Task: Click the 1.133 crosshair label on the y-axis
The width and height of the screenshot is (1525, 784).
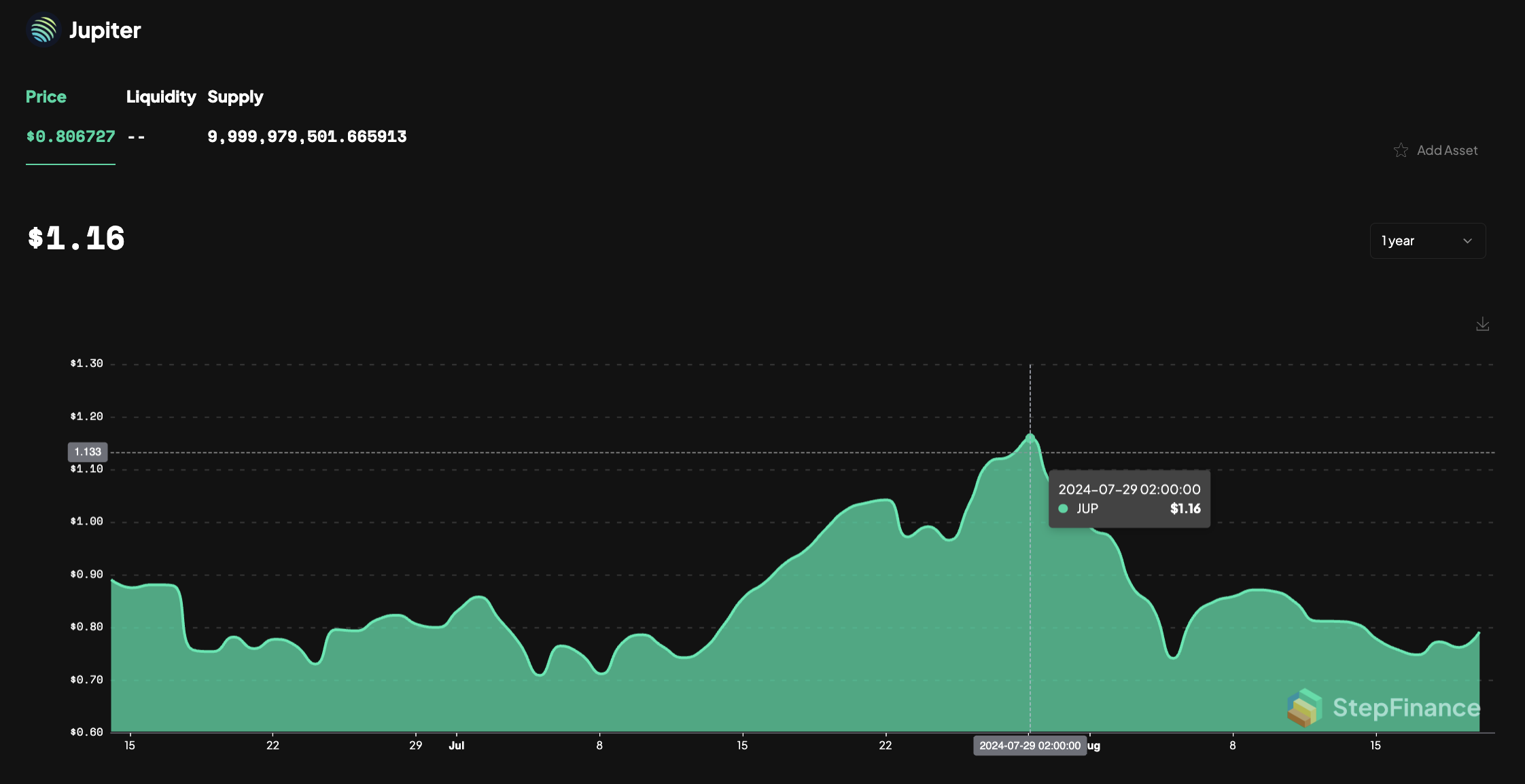Action: click(x=88, y=452)
